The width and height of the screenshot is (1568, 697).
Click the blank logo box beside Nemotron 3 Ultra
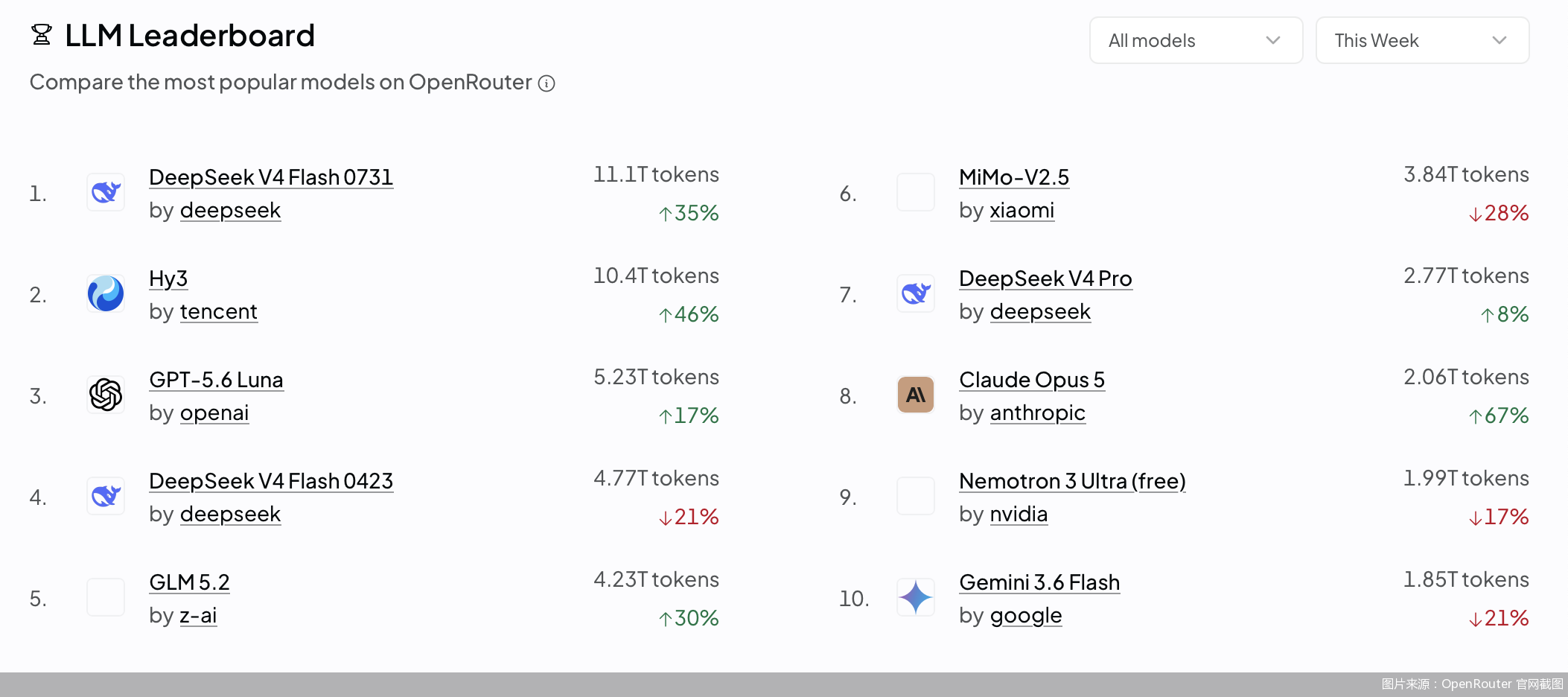pyautogui.click(x=916, y=496)
